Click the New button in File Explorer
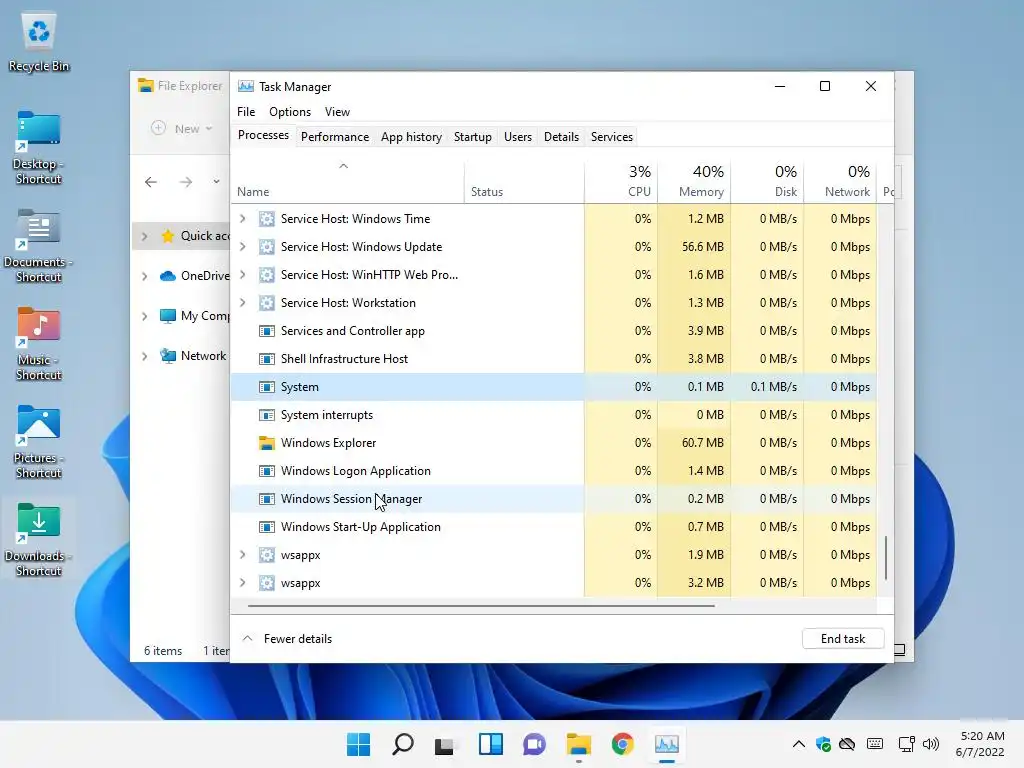 tap(182, 129)
